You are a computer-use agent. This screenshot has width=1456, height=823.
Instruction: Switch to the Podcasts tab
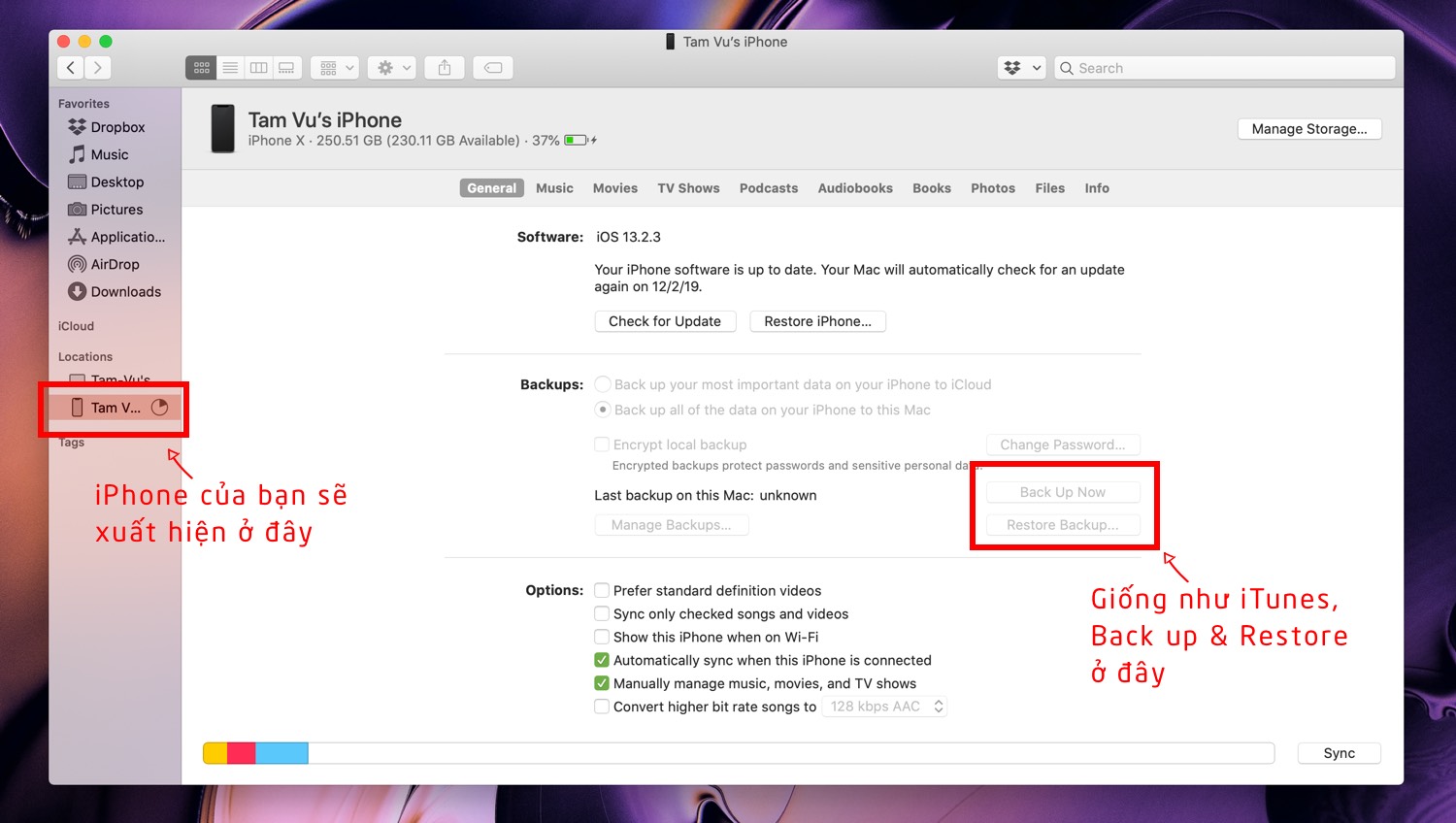click(x=769, y=188)
